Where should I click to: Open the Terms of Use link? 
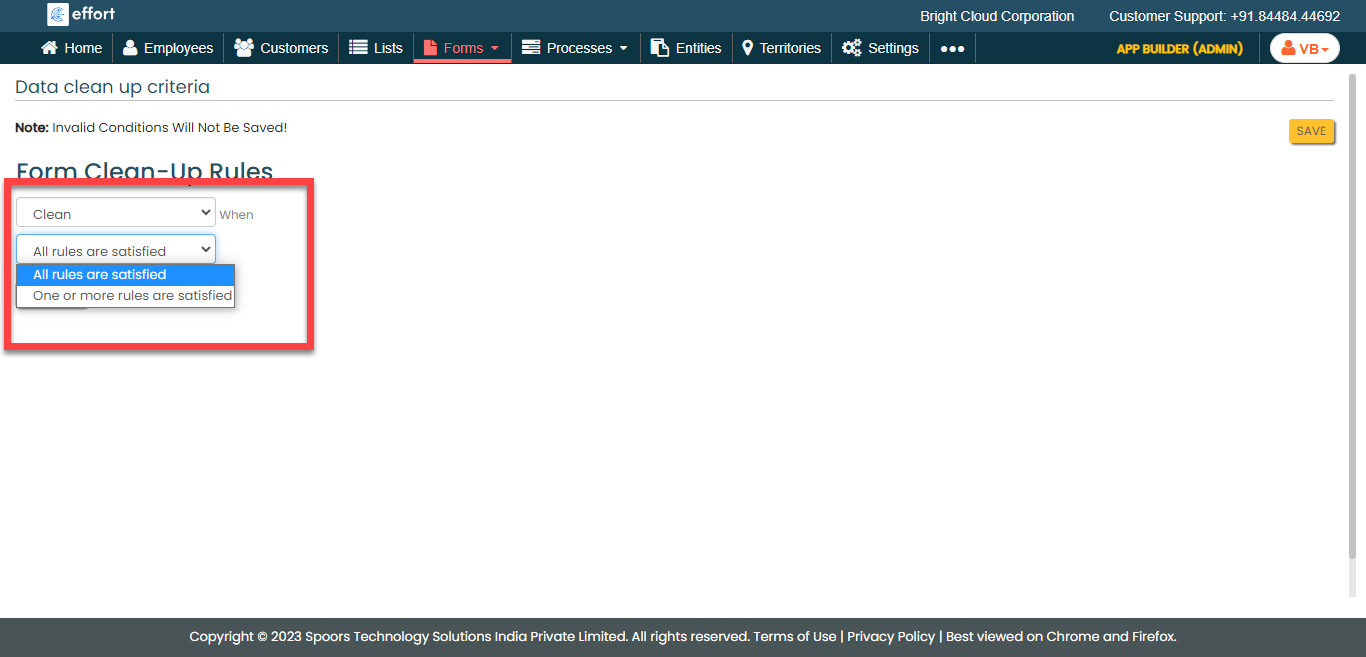794,636
